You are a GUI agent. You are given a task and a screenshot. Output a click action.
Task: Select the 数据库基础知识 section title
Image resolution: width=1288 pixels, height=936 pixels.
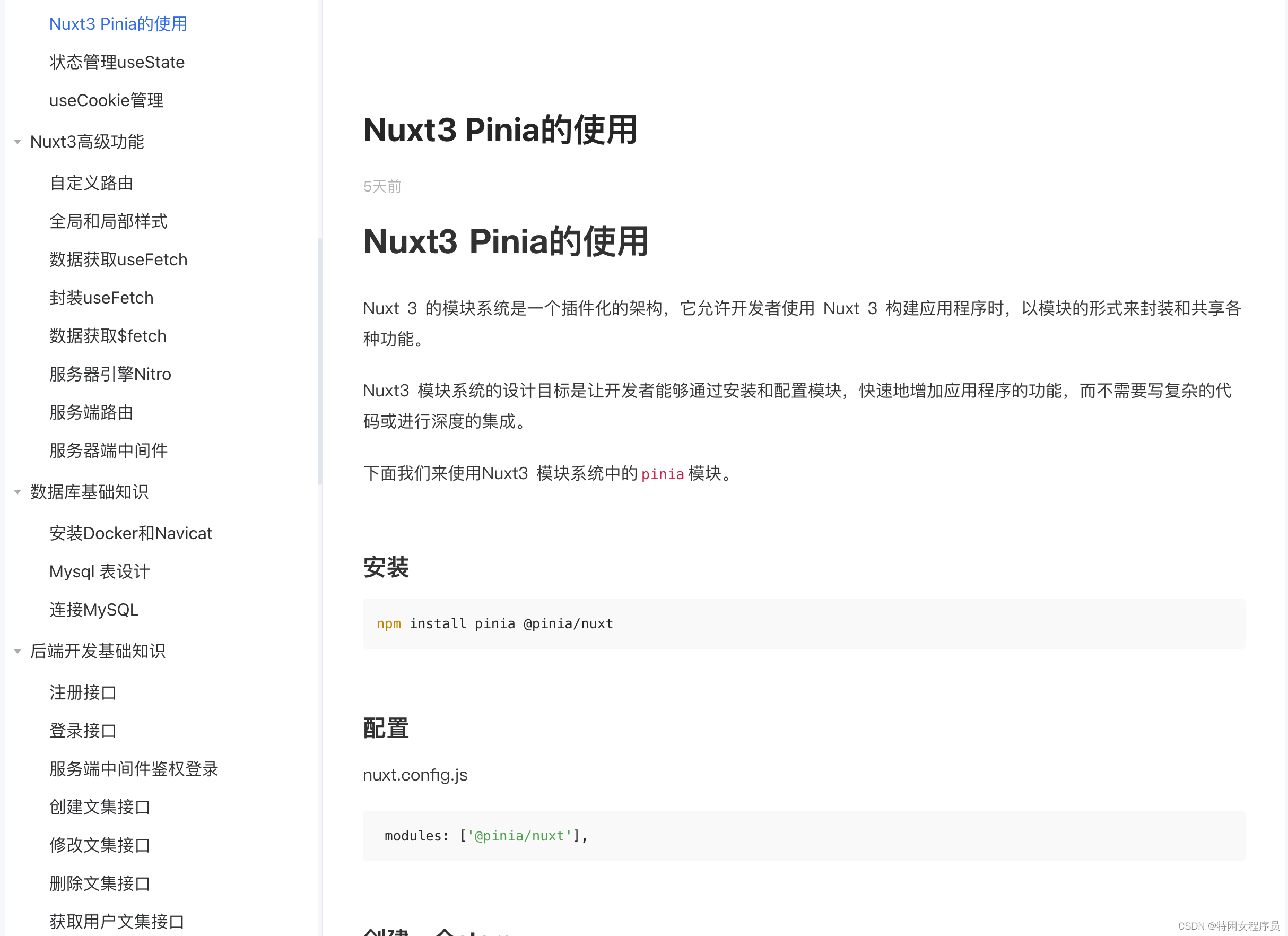coord(89,491)
